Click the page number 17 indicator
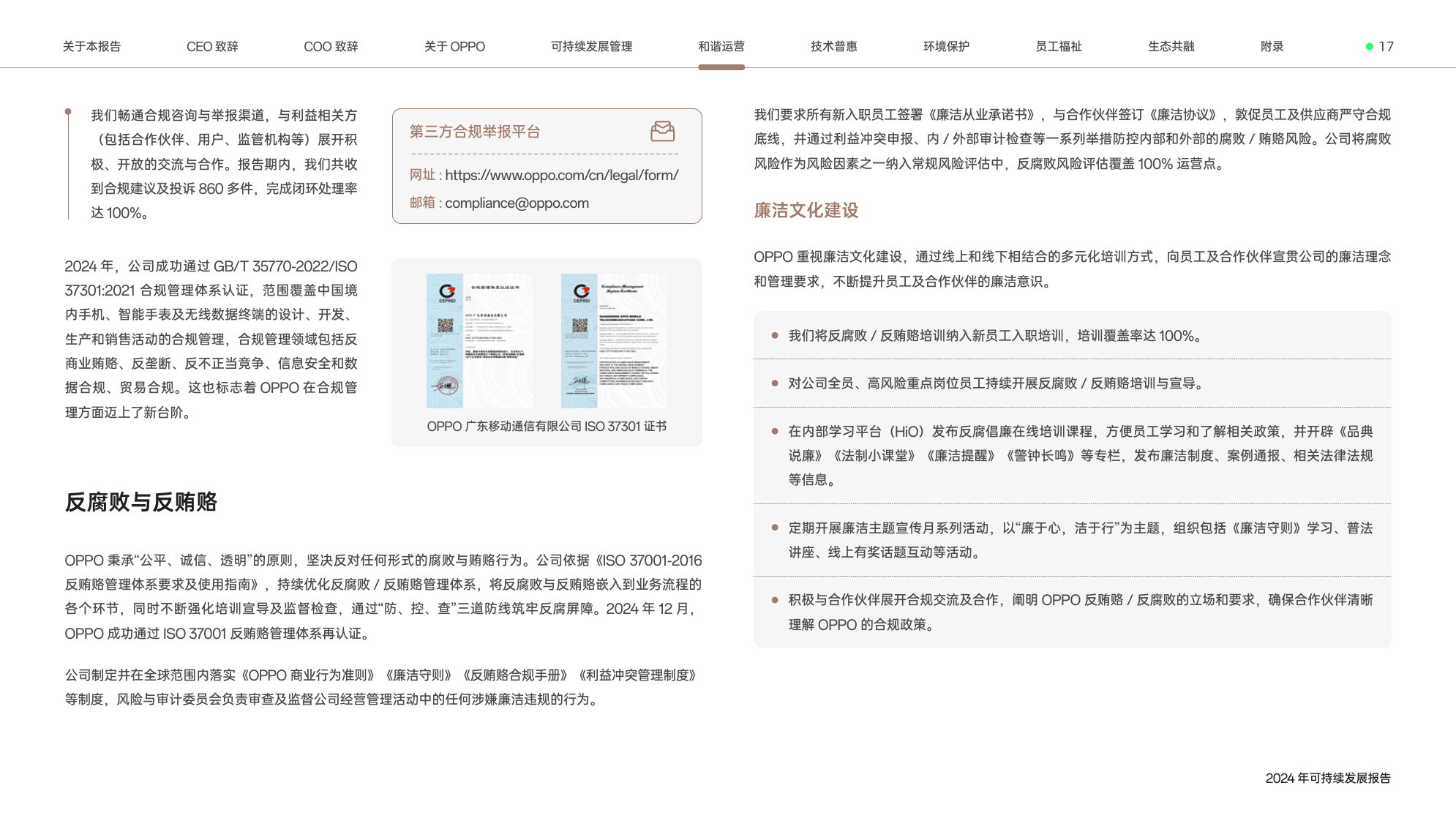This screenshot has width=1456, height=821. click(x=1380, y=46)
